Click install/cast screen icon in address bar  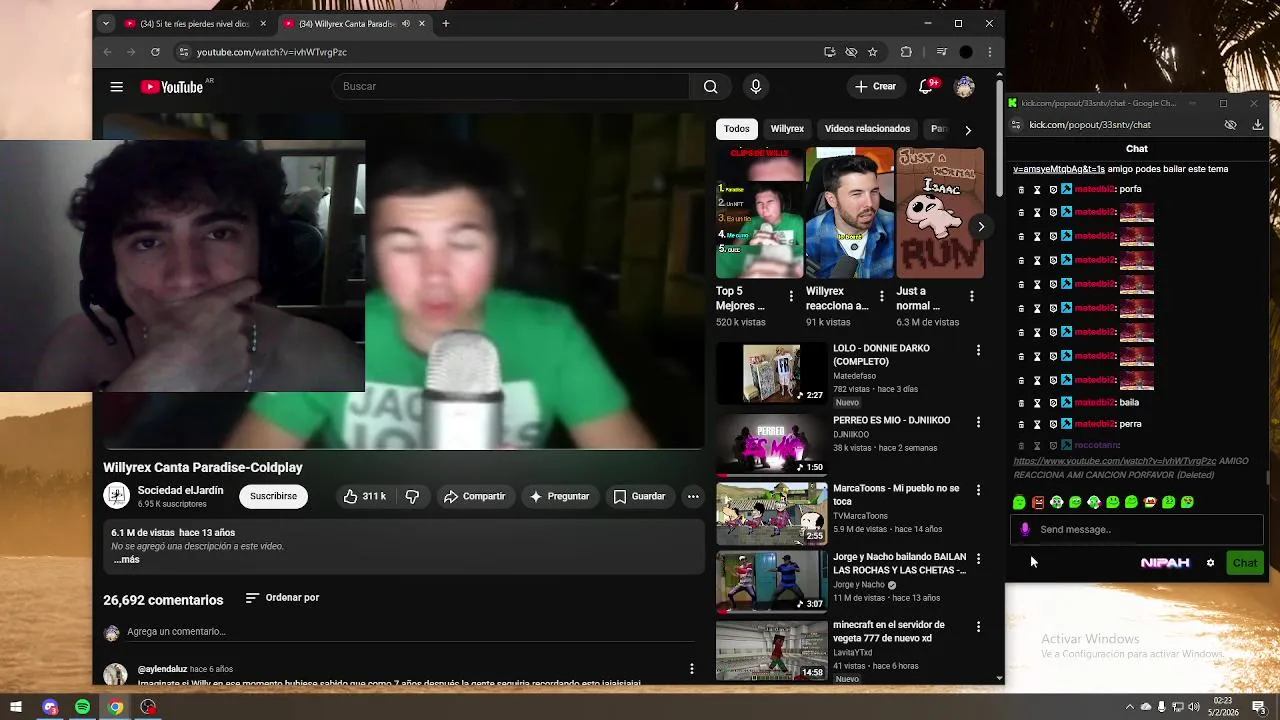(829, 52)
